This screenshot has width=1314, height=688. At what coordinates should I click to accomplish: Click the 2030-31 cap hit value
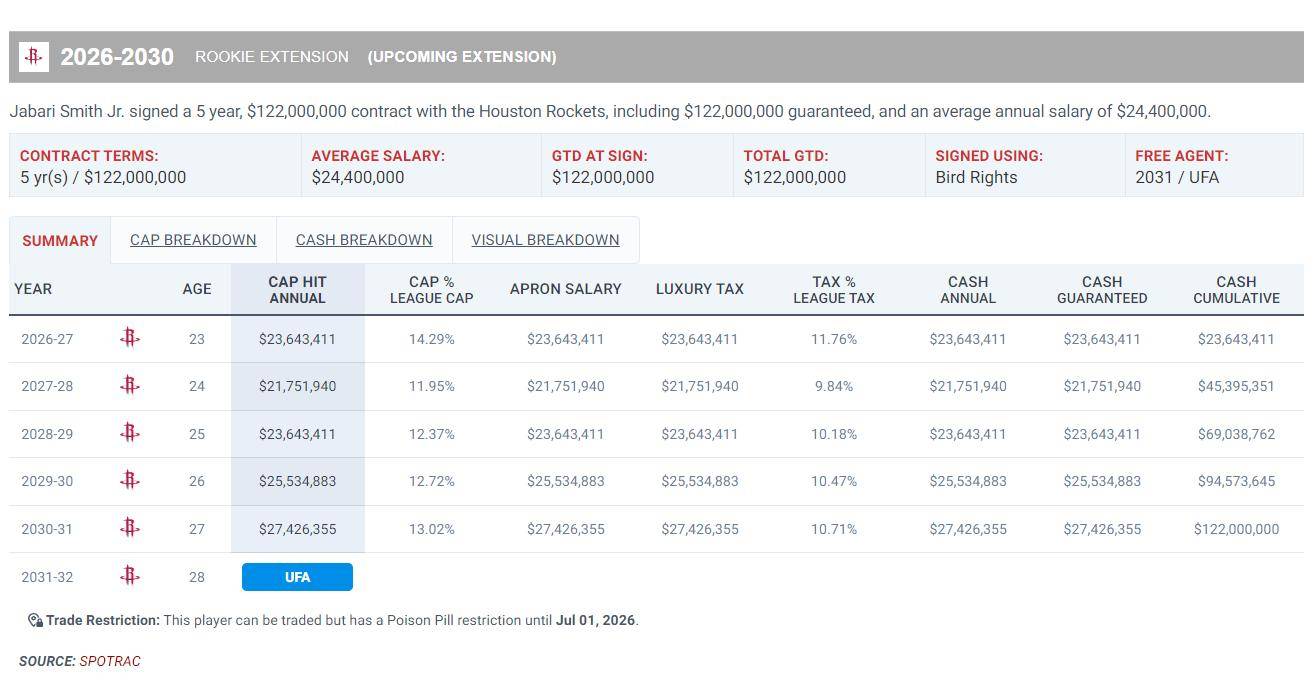pyautogui.click(x=297, y=529)
